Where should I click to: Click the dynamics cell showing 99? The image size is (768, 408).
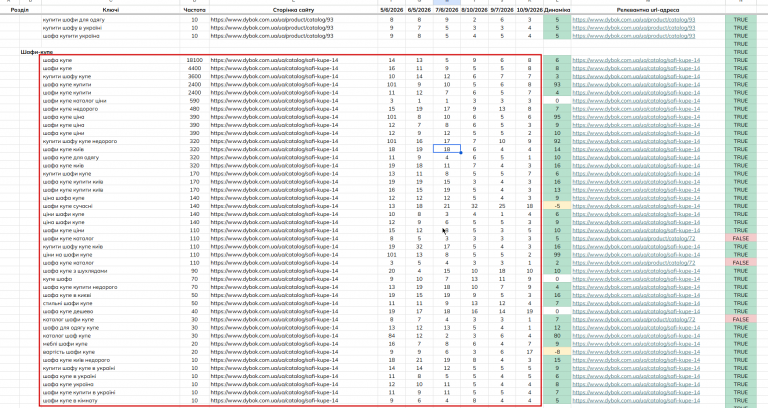[557, 255]
